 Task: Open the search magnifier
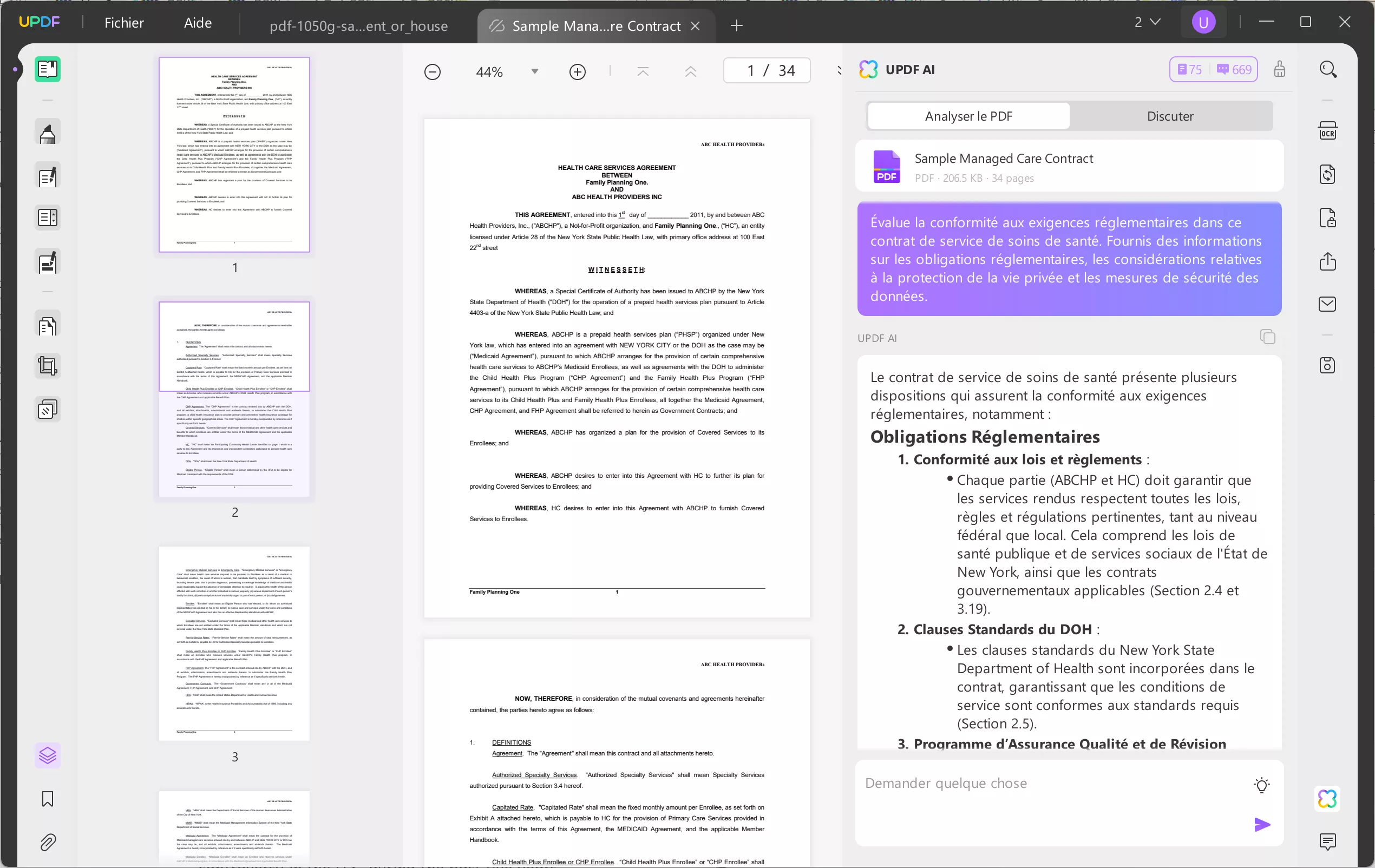pos(1328,69)
